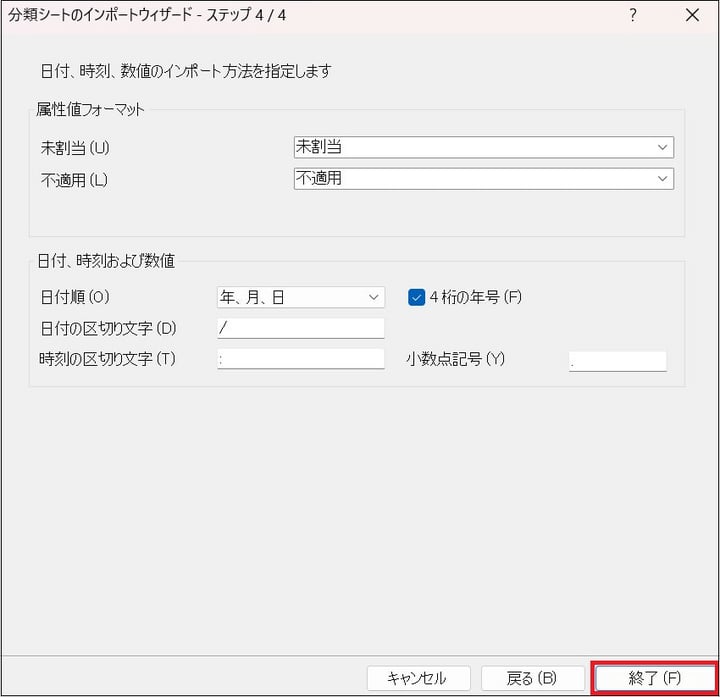Image resolution: width=720 pixels, height=697 pixels.
Task: Click the 日付の区切り文字 input field
Action: (300, 328)
